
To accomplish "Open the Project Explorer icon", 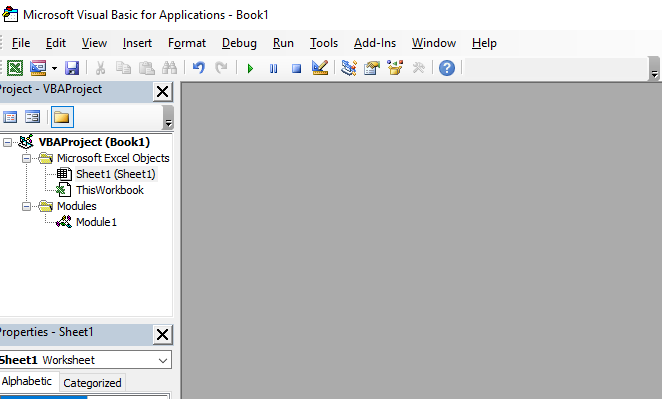I will [x=349, y=68].
